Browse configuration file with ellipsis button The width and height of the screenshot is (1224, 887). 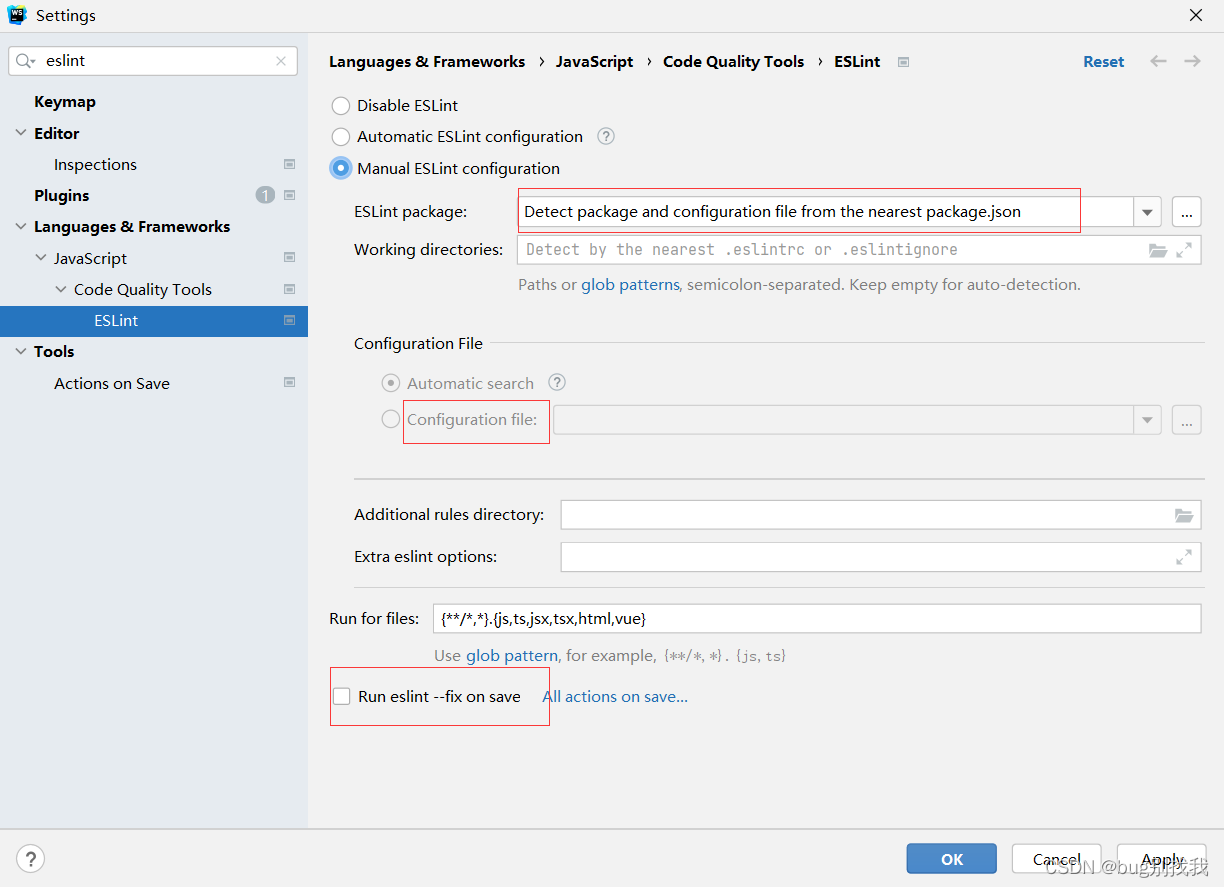coord(1187,420)
